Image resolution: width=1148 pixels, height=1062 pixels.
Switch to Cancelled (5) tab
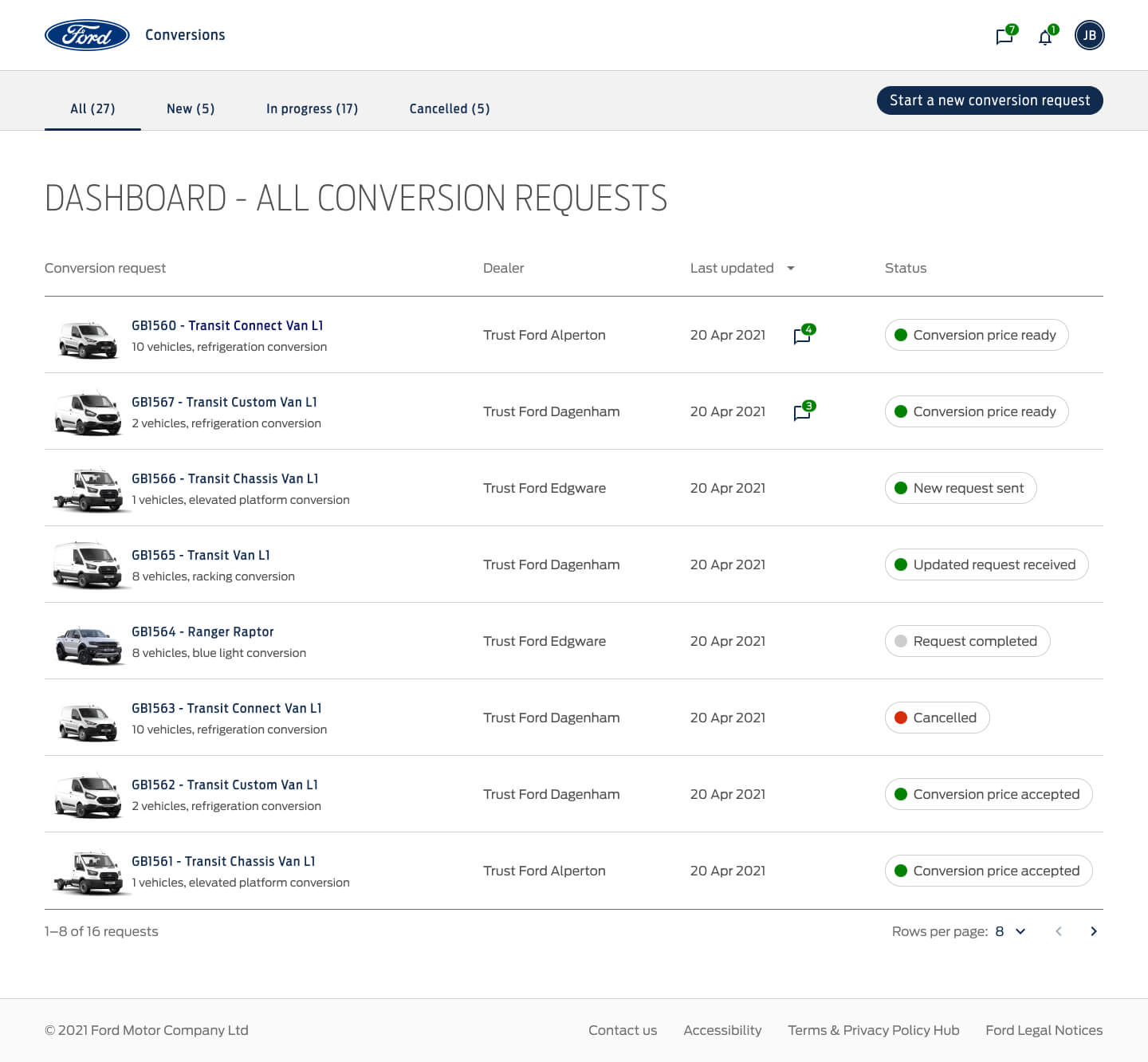(x=450, y=108)
